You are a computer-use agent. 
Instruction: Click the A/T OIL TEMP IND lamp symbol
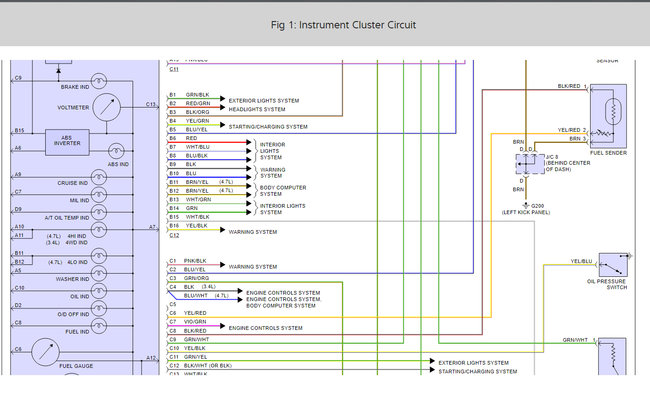click(x=99, y=212)
